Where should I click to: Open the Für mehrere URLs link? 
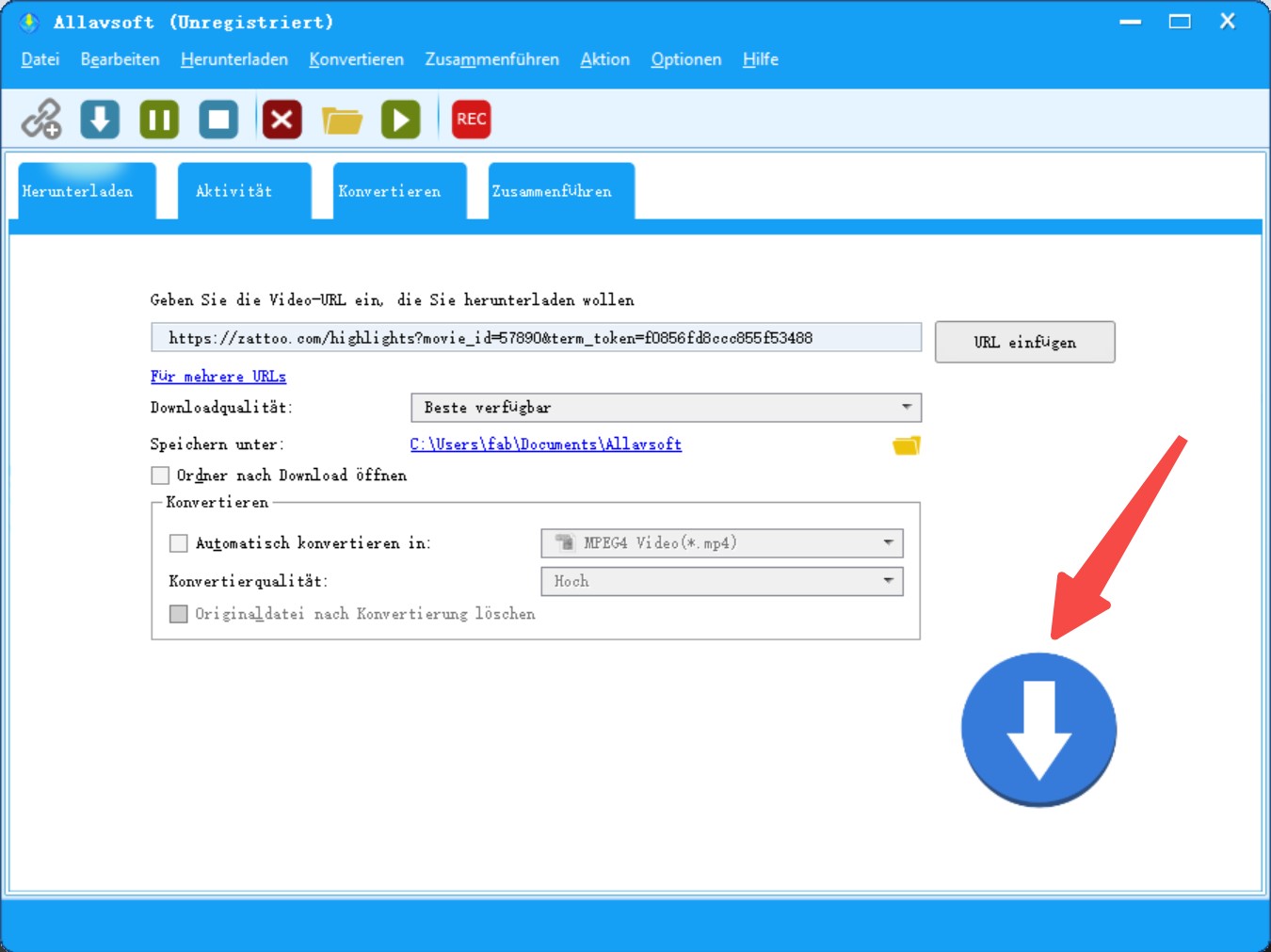click(x=218, y=377)
